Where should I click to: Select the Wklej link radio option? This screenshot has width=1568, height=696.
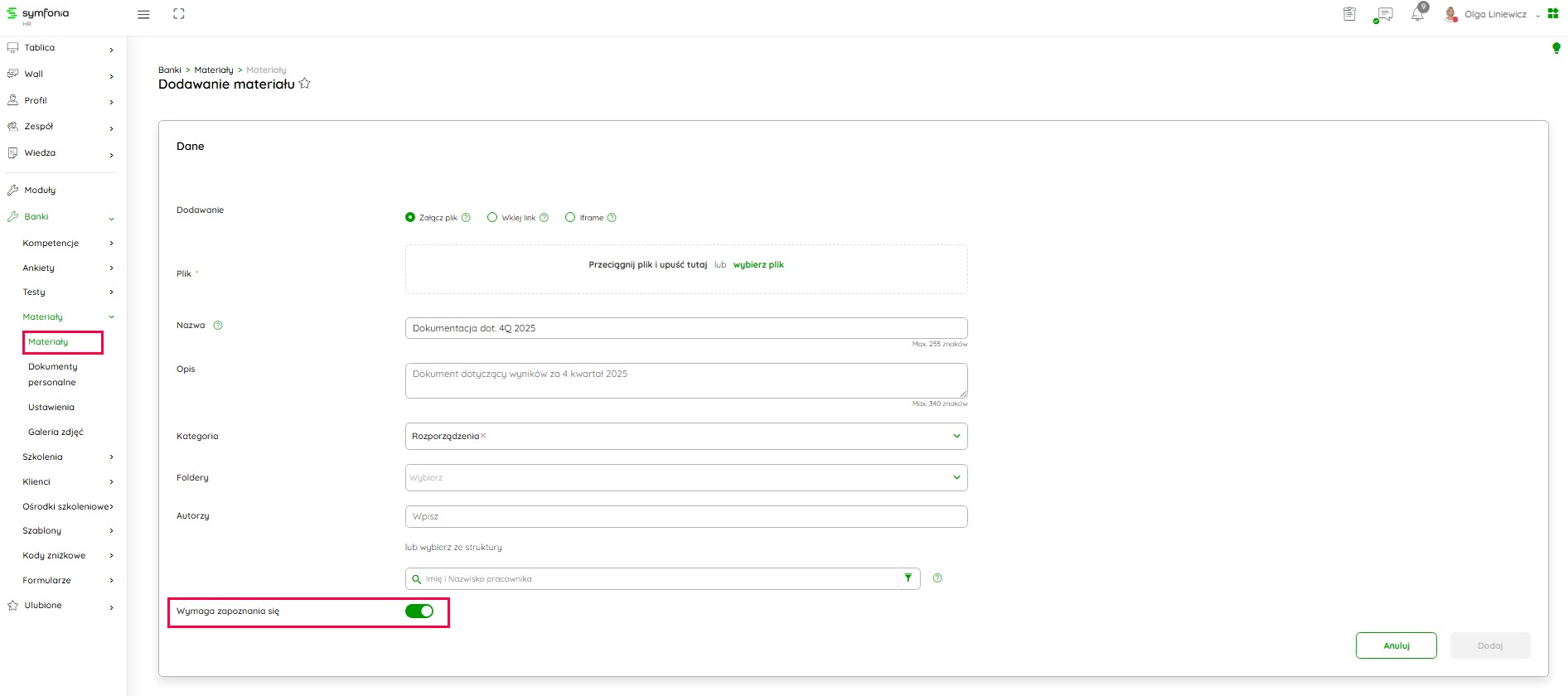pyautogui.click(x=492, y=218)
